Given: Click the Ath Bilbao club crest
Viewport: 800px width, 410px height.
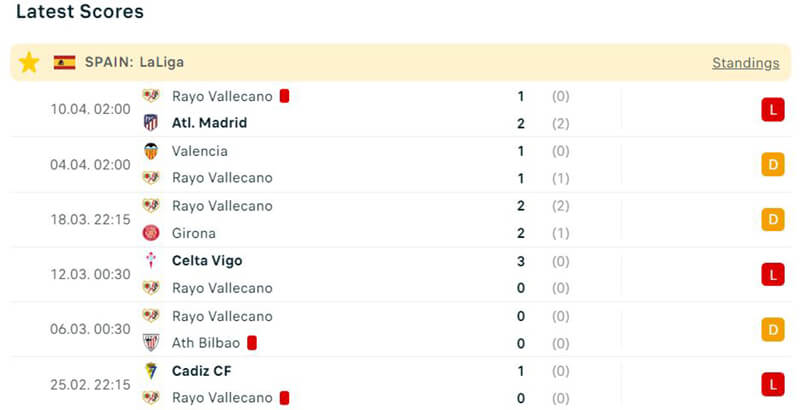Looking at the screenshot, I should point(151,343).
